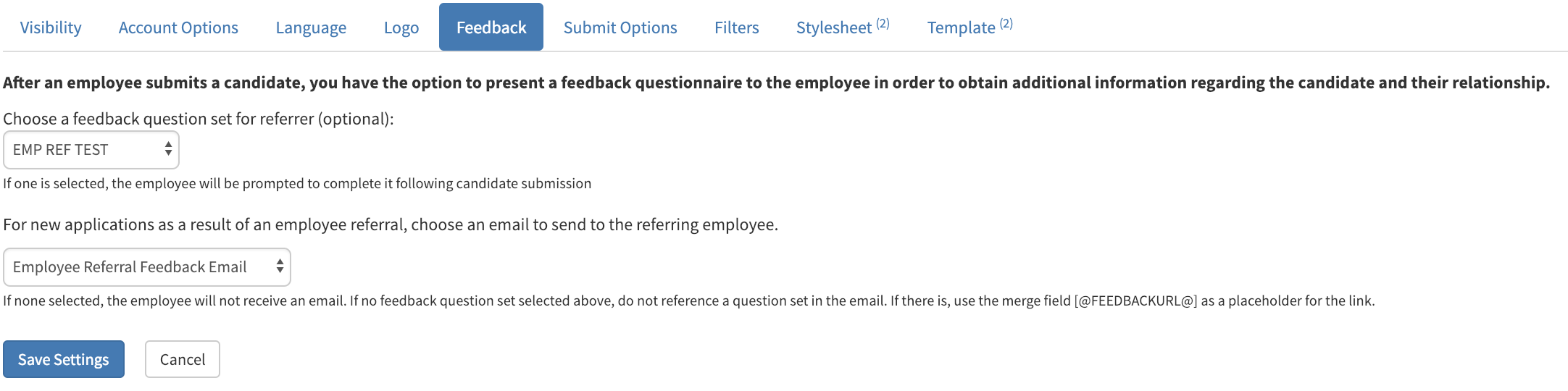Click the arrows icon on the email select
Image resolution: width=1568 pixels, height=391 pixels.
280,266
